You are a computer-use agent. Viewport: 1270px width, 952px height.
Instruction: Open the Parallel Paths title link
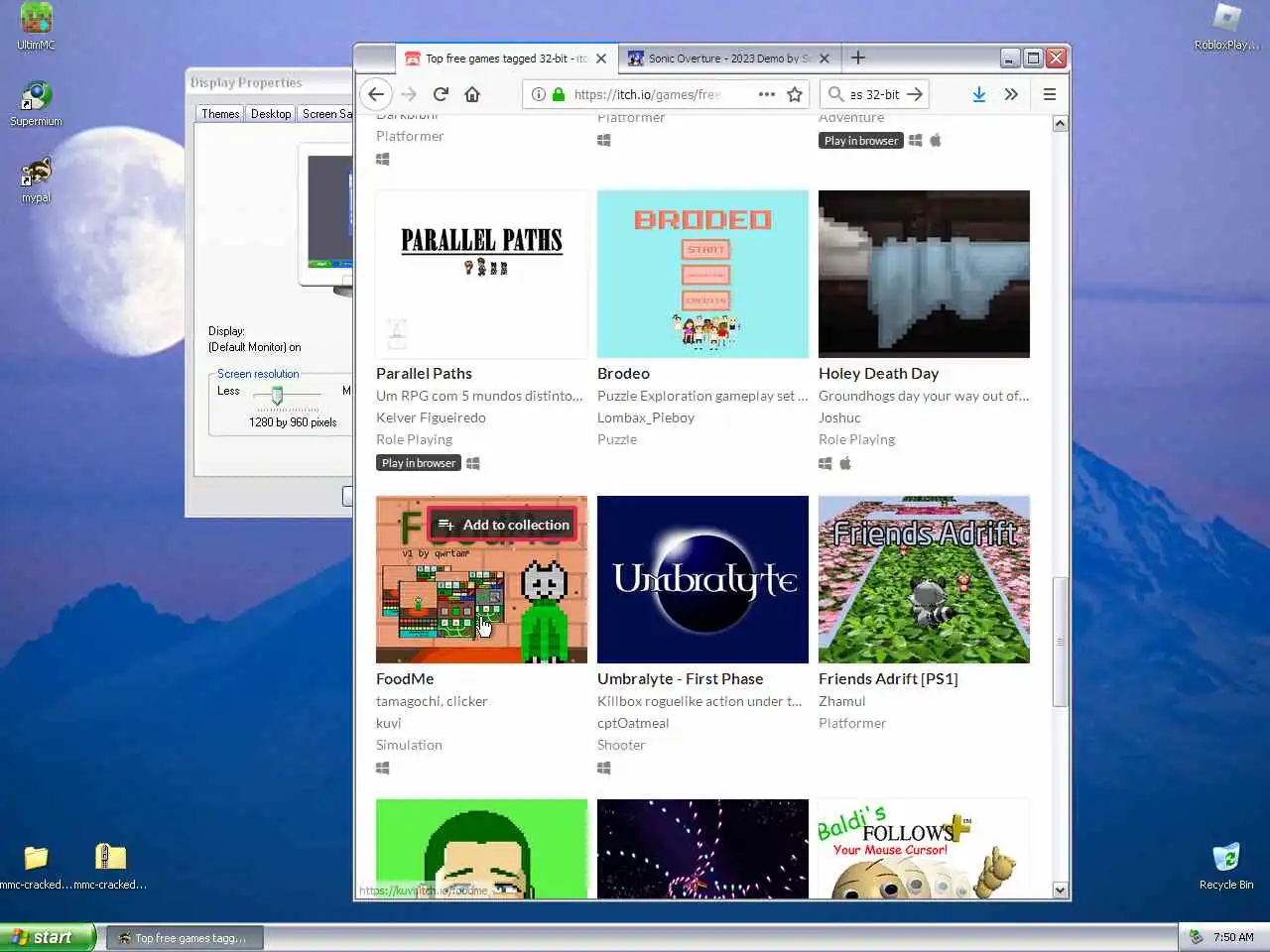tap(424, 374)
